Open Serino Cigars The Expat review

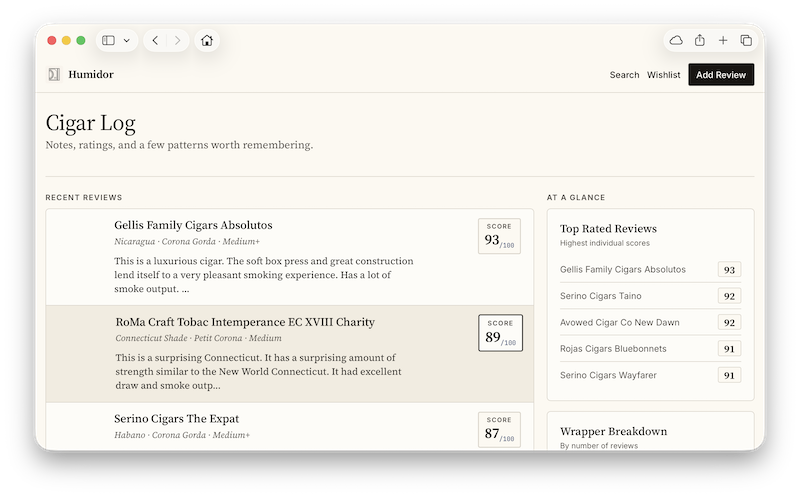(x=176, y=419)
